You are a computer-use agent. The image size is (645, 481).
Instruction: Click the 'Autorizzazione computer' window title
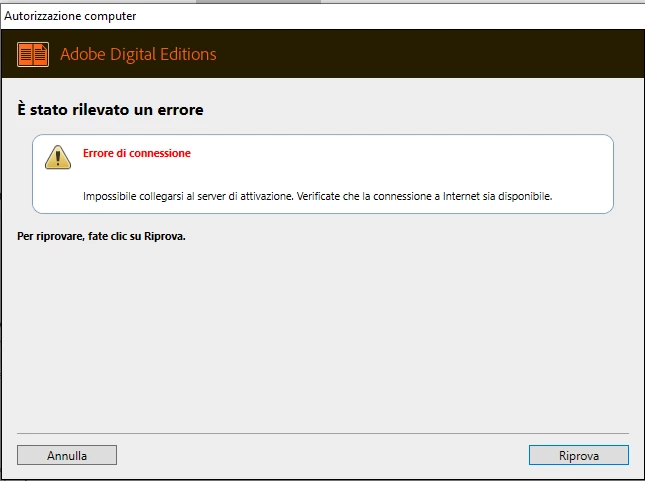click(x=70, y=16)
